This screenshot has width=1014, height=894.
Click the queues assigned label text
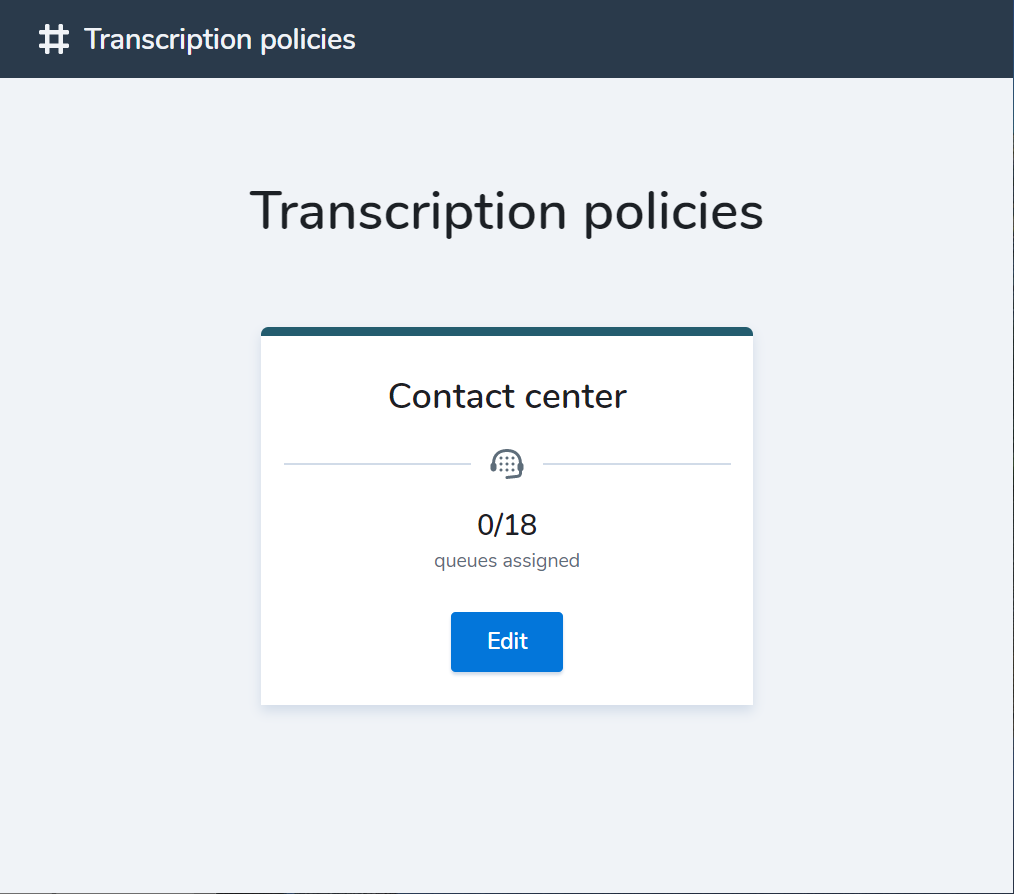507,560
